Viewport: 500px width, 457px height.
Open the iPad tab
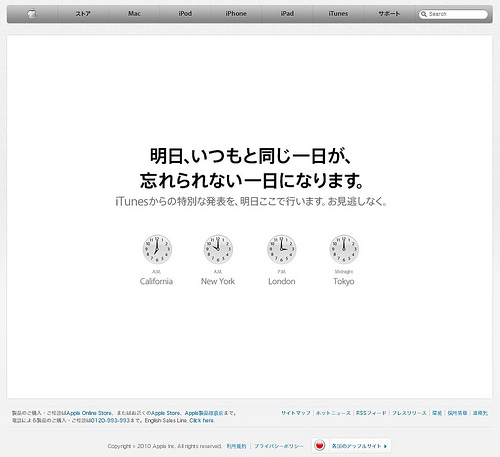(x=287, y=14)
